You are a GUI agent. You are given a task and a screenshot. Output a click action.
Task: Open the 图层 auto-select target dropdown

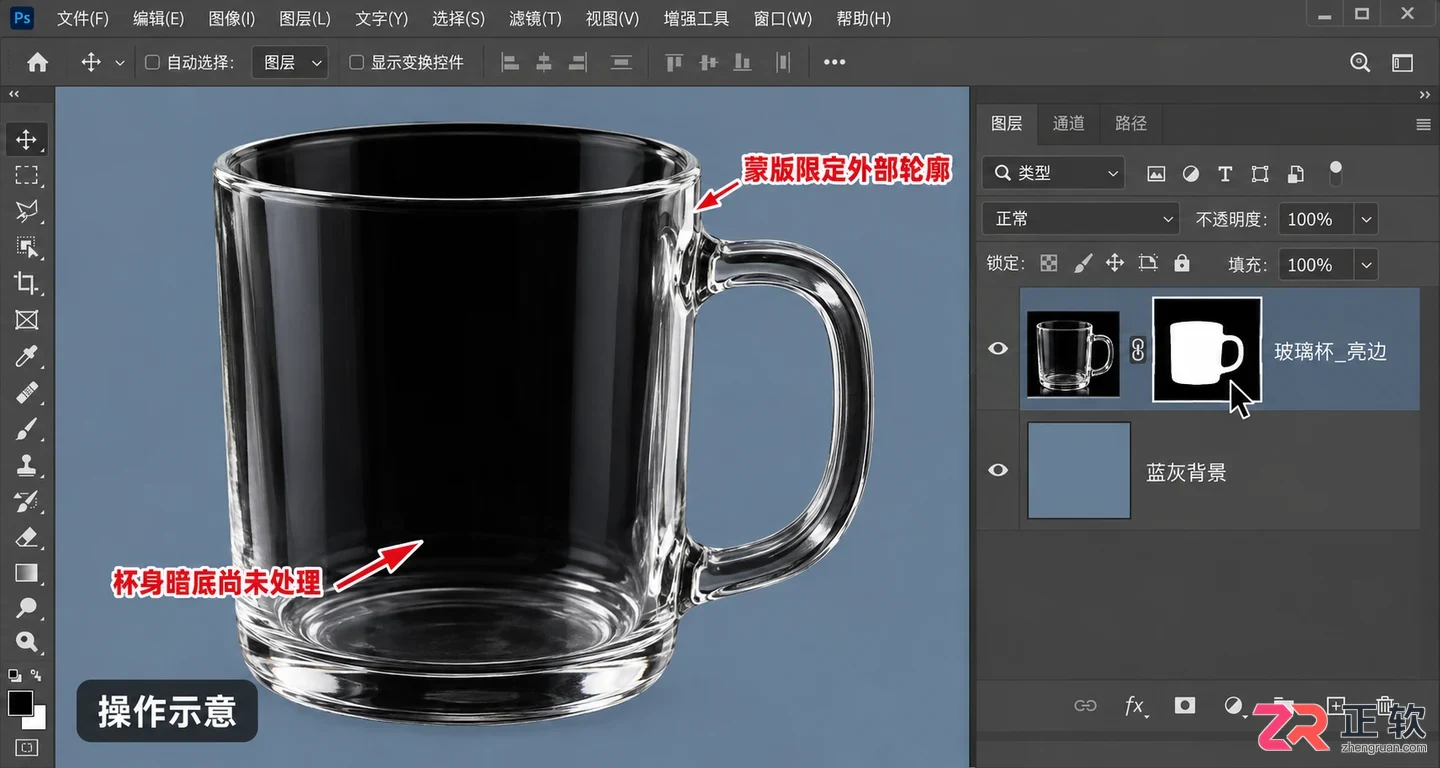pos(290,62)
